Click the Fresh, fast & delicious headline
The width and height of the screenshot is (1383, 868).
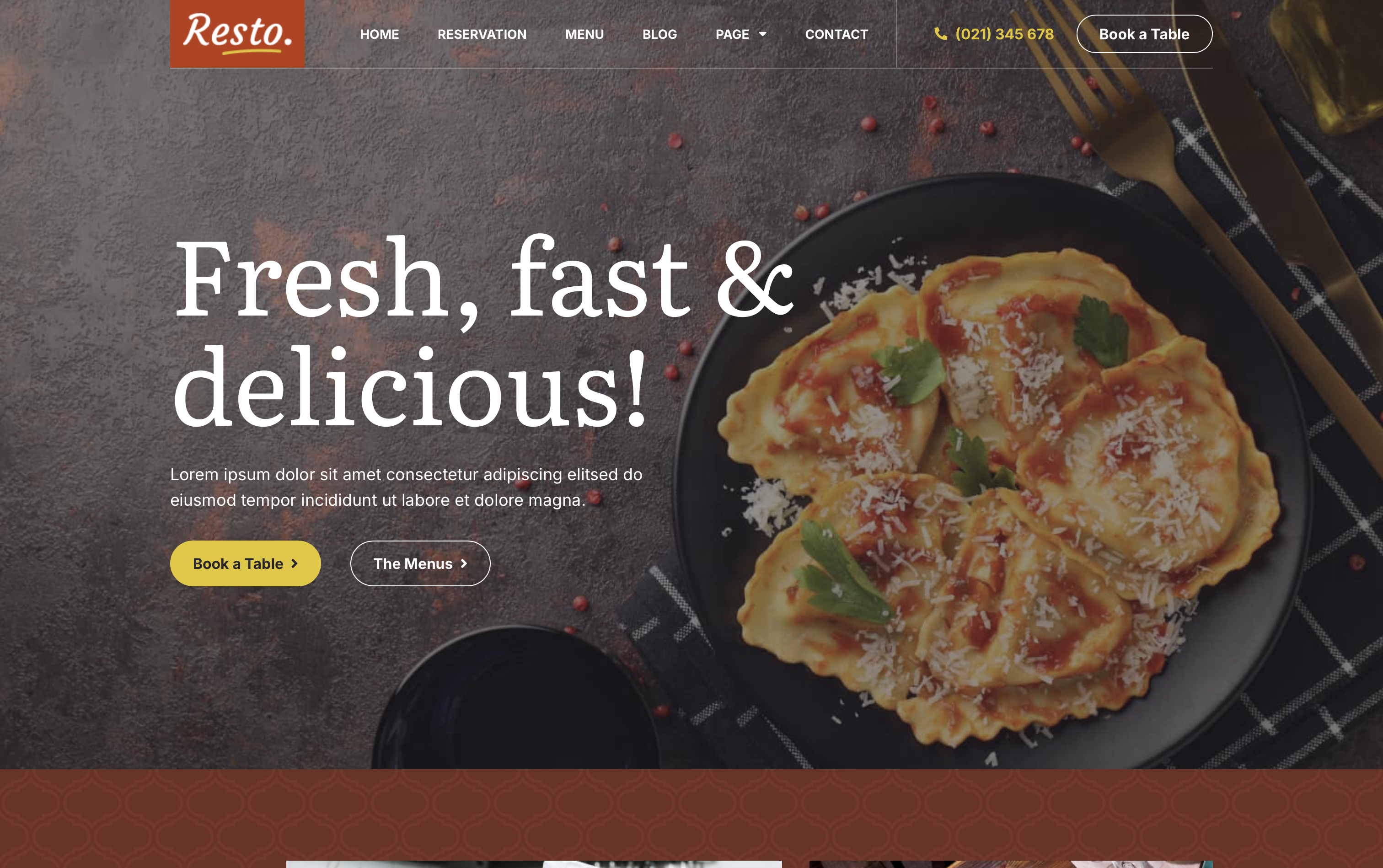[484, 332]
